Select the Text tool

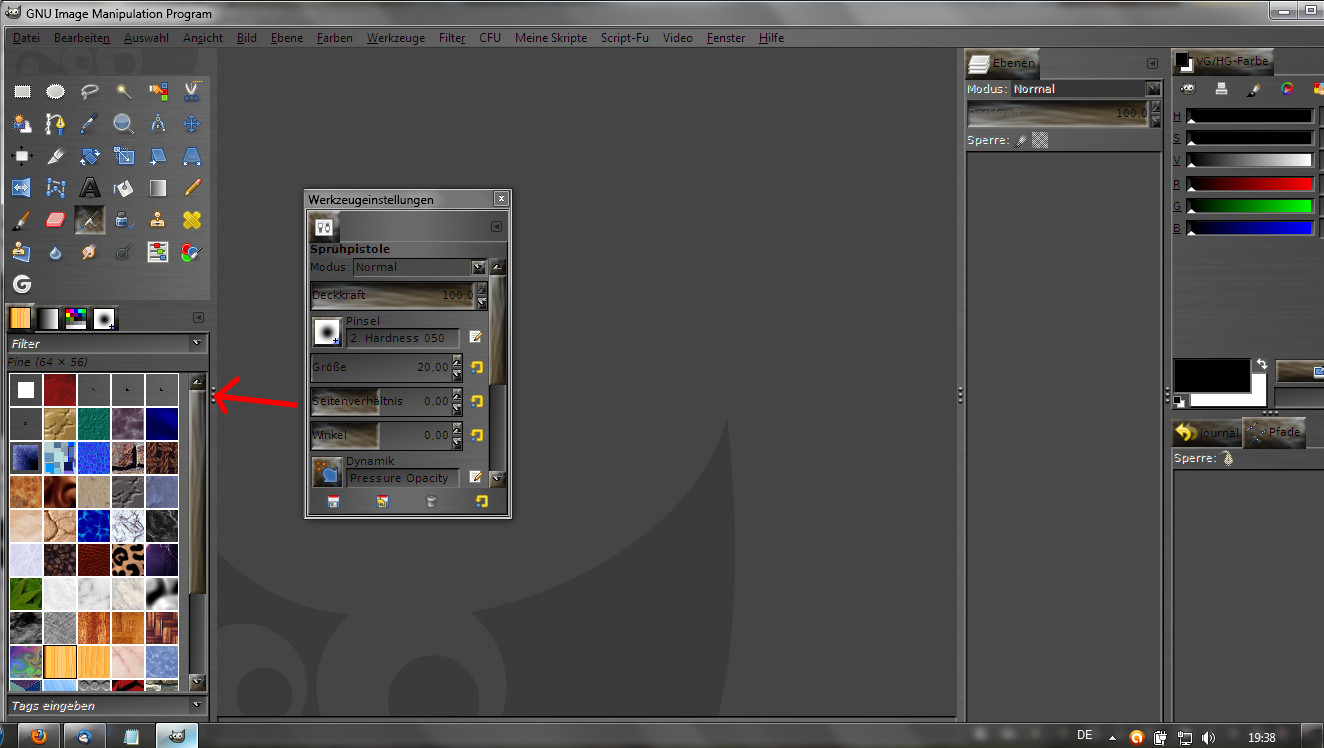pyautogui.click(x=90, y=187)
